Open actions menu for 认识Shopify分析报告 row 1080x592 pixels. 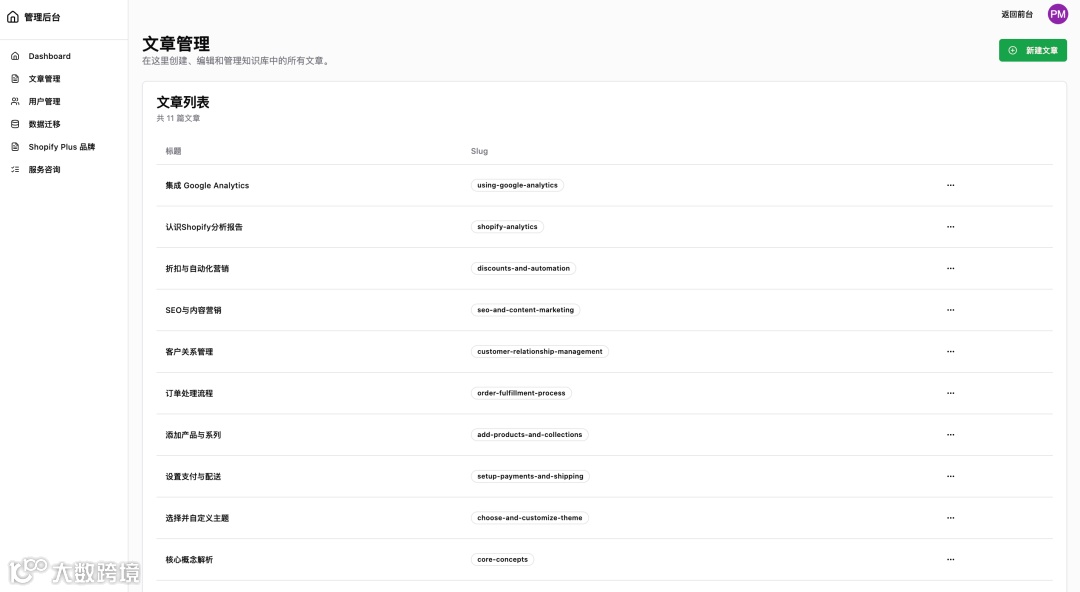951,227
